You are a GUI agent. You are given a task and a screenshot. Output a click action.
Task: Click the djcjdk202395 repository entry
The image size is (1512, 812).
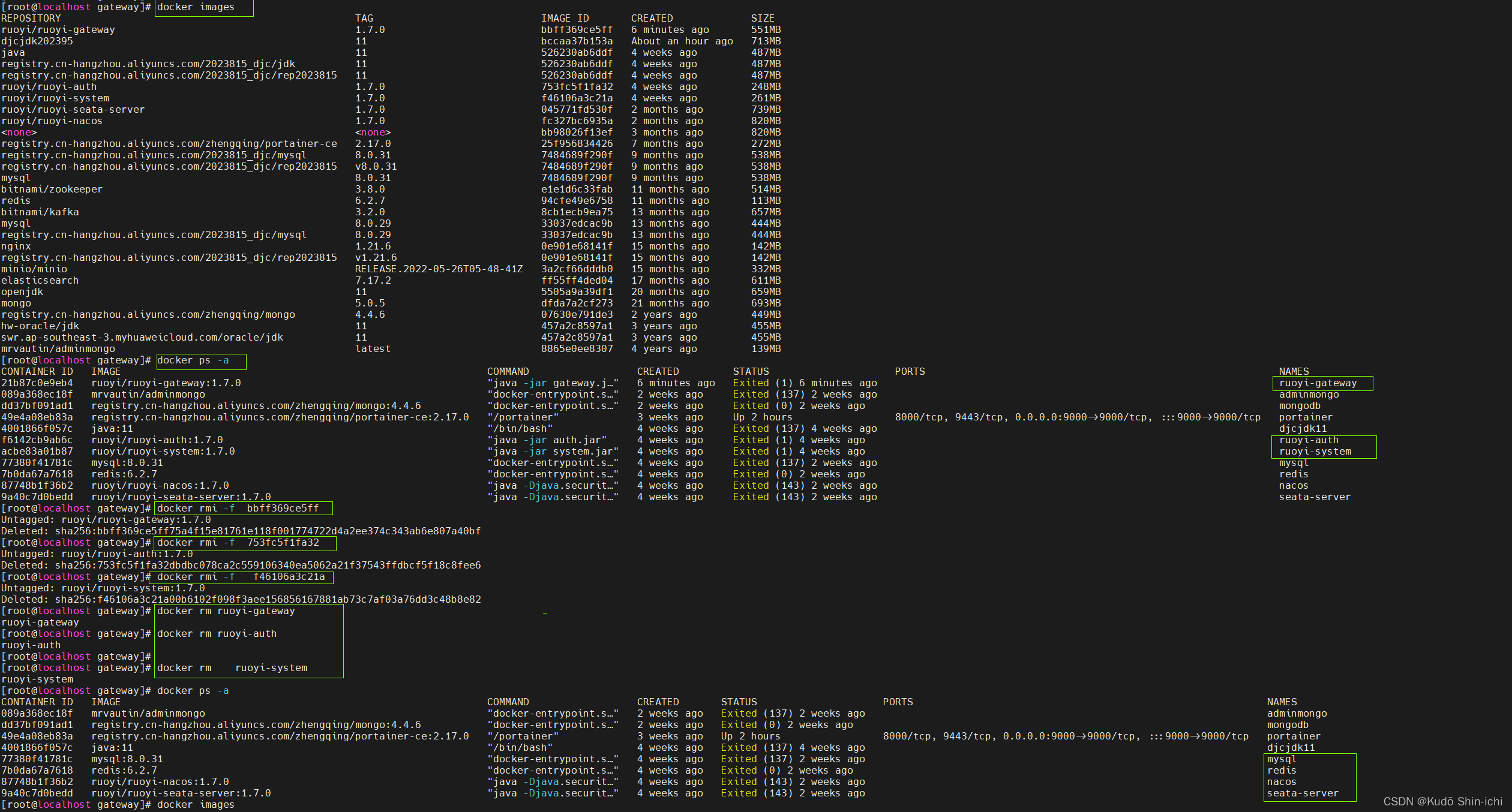(37, 41)
